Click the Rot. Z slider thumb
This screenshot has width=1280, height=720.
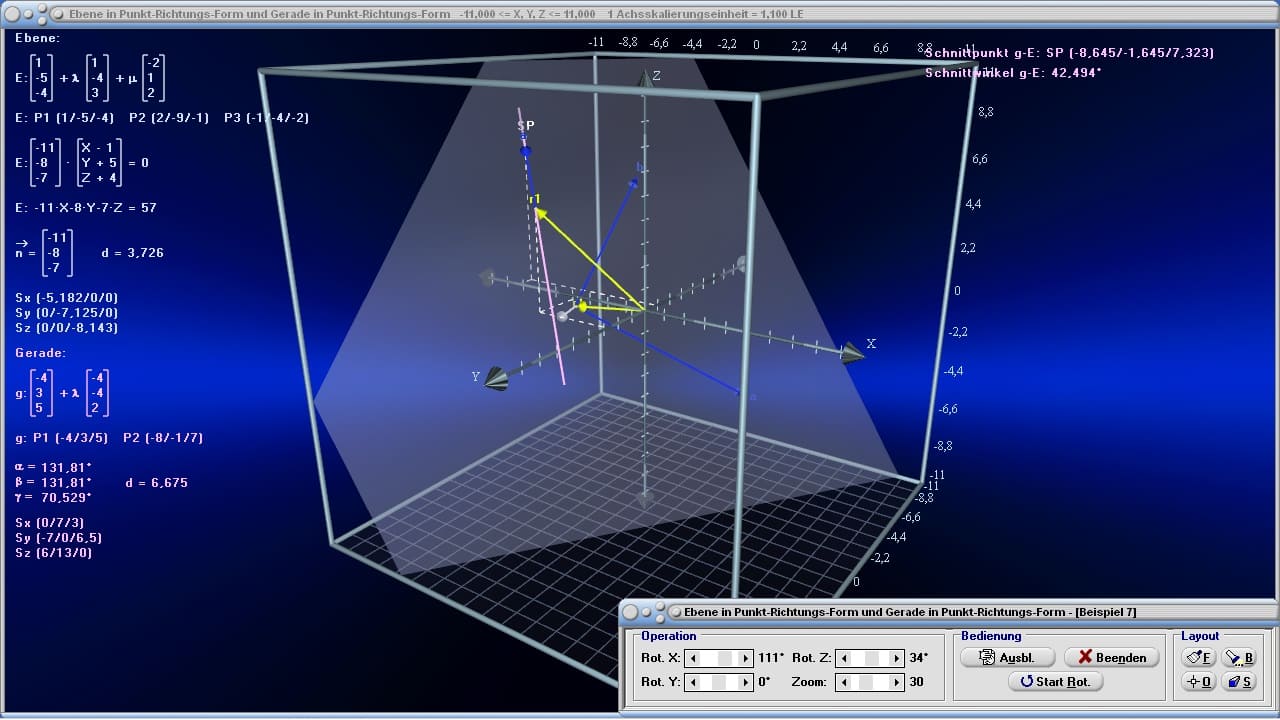point(871,658)
